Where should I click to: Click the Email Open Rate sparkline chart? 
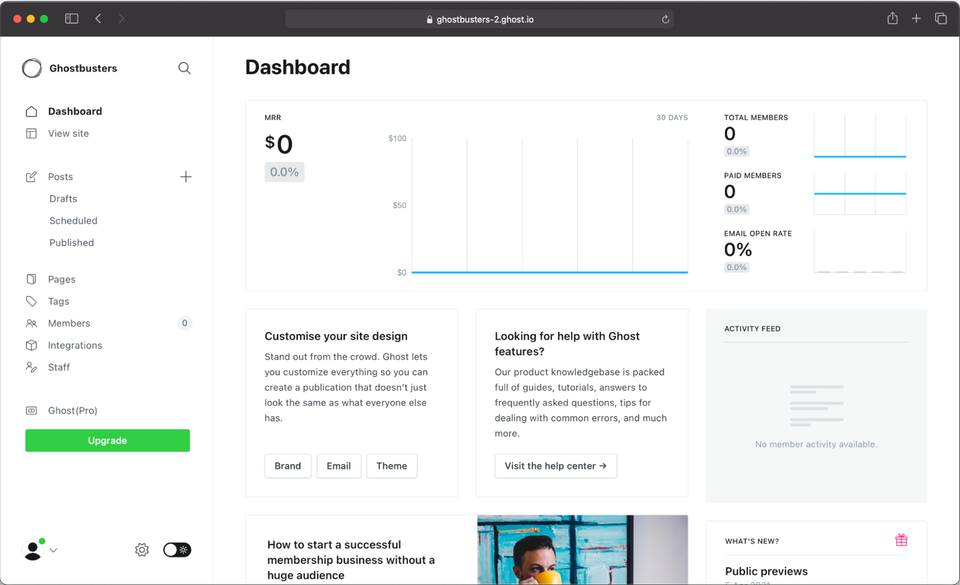coord(860,252)
